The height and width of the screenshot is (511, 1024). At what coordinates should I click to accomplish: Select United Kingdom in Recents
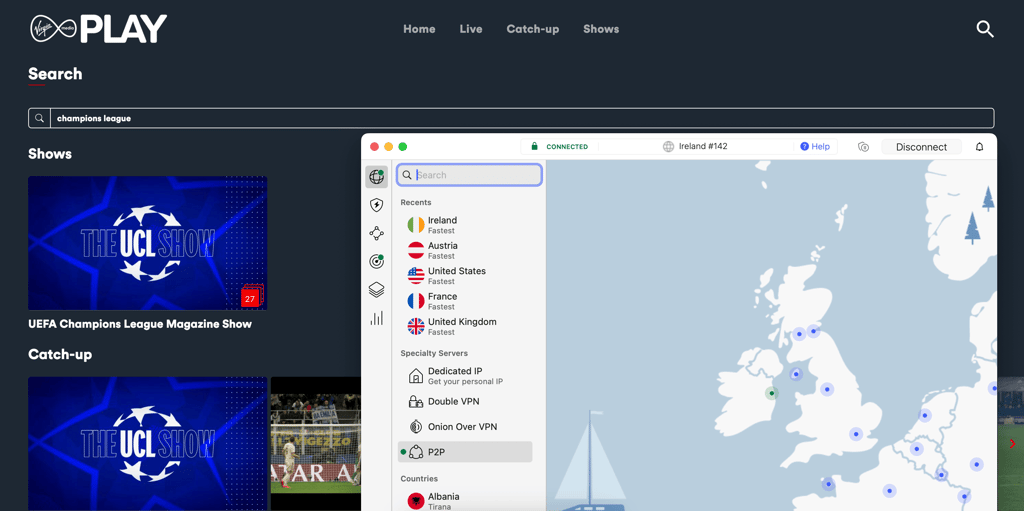[465, 327]
